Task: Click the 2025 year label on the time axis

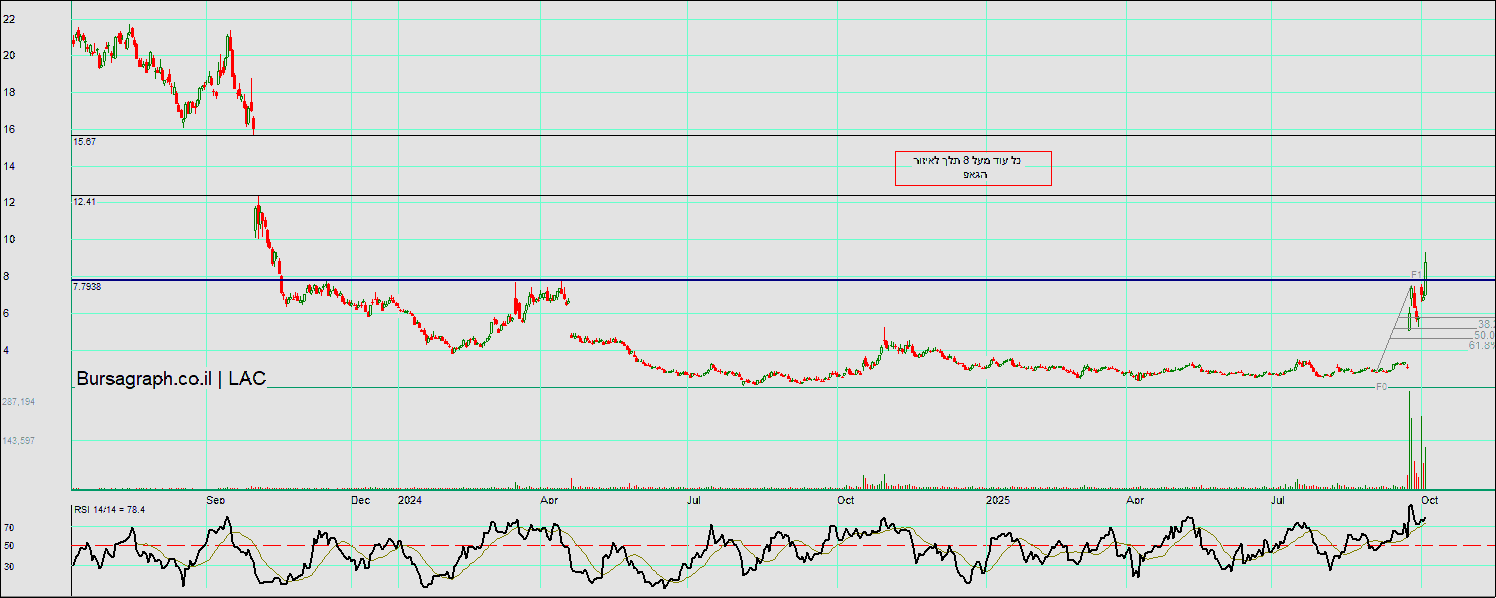Action: (999, 498)
